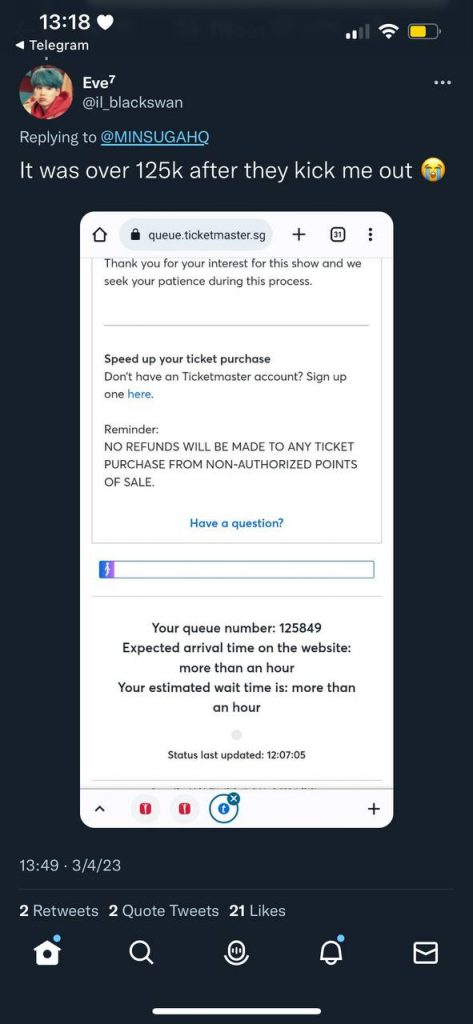Image resolution: width=473 pixels, height=1024 pixels.
Task: Tap the new tab plus icon
Action: pos(299,234)
